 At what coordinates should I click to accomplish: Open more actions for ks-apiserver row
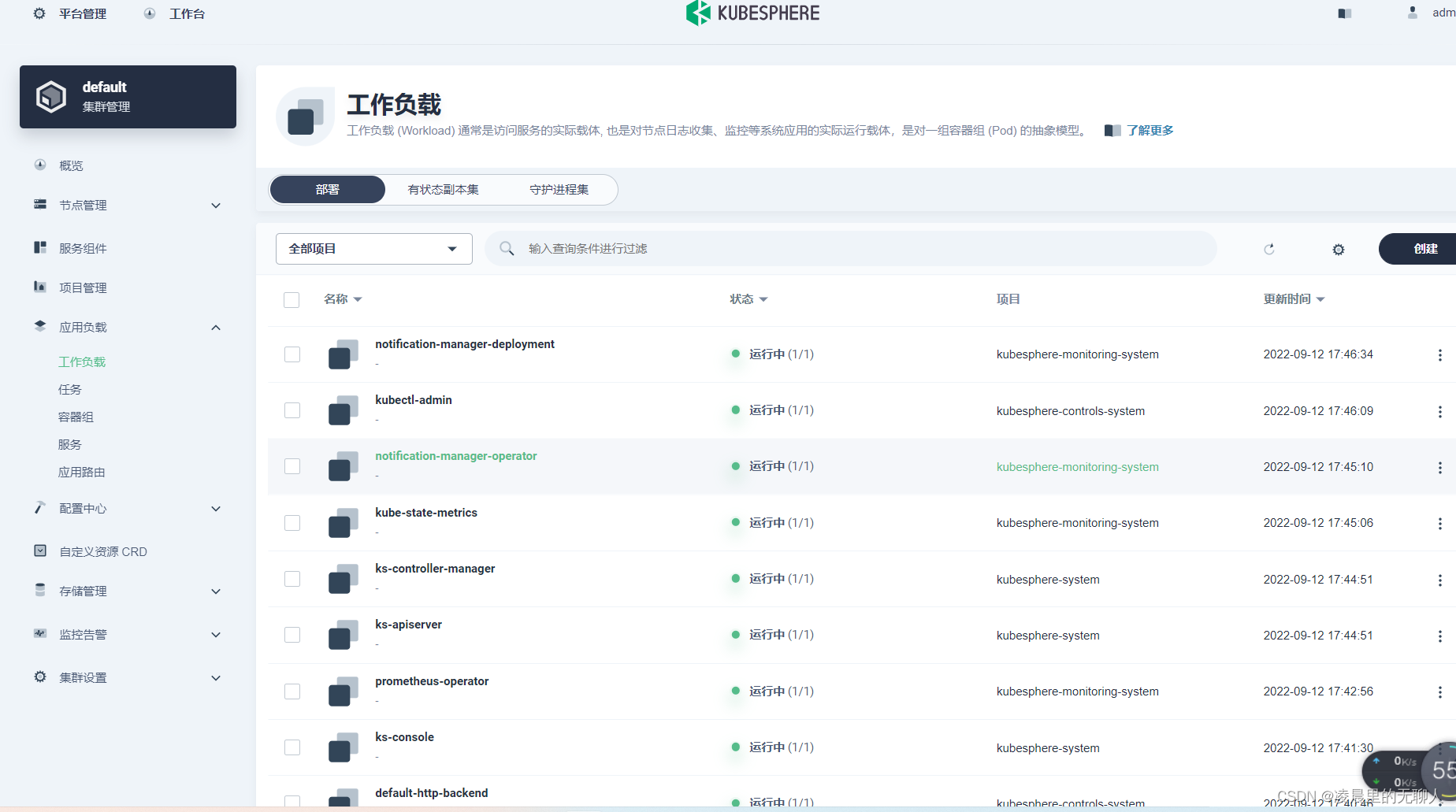click(1440, 636)
